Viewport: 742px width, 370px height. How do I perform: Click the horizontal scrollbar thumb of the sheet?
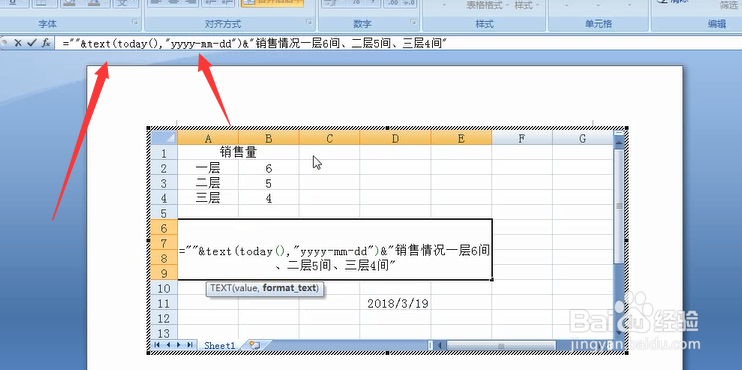coord(501,345)
